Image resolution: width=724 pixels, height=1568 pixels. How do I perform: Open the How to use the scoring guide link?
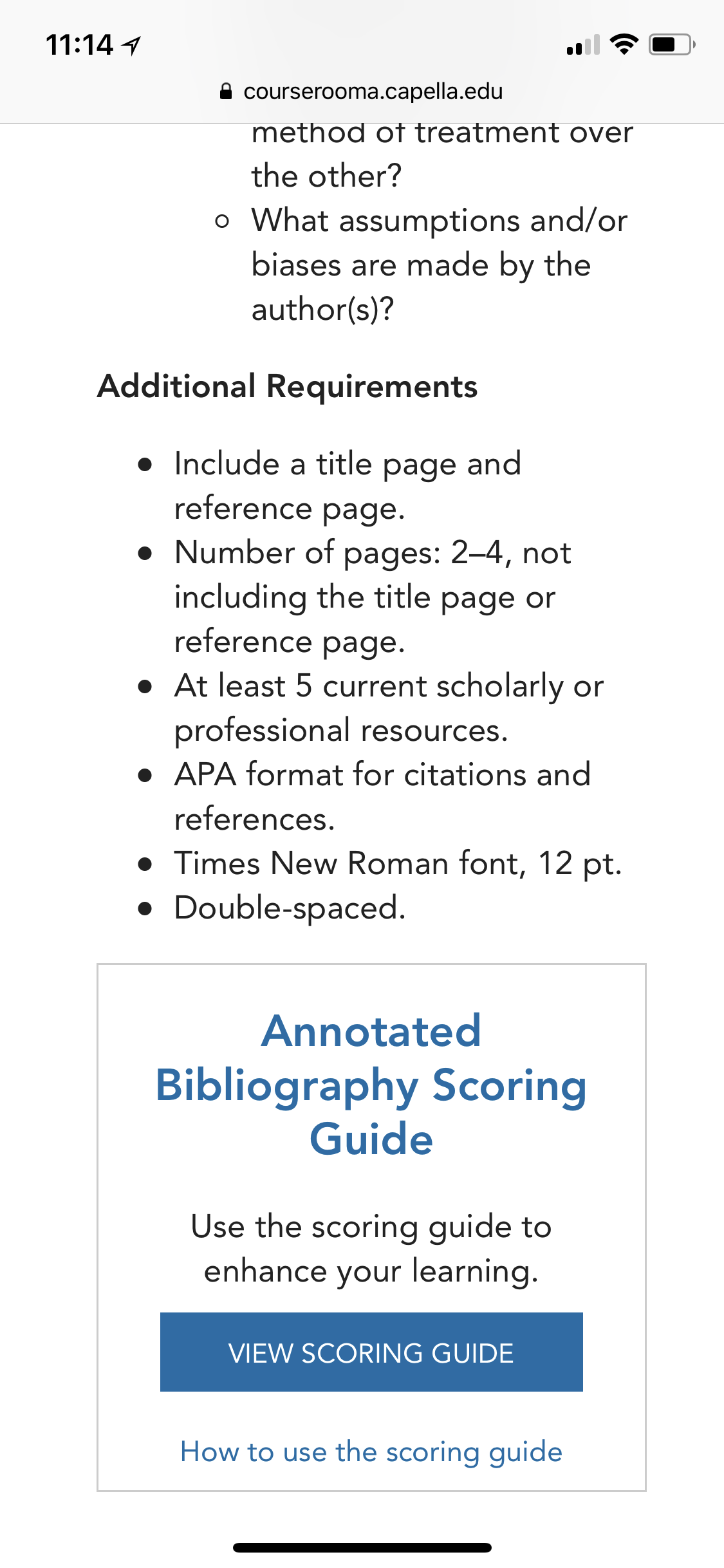click(x=371, y=1452)
